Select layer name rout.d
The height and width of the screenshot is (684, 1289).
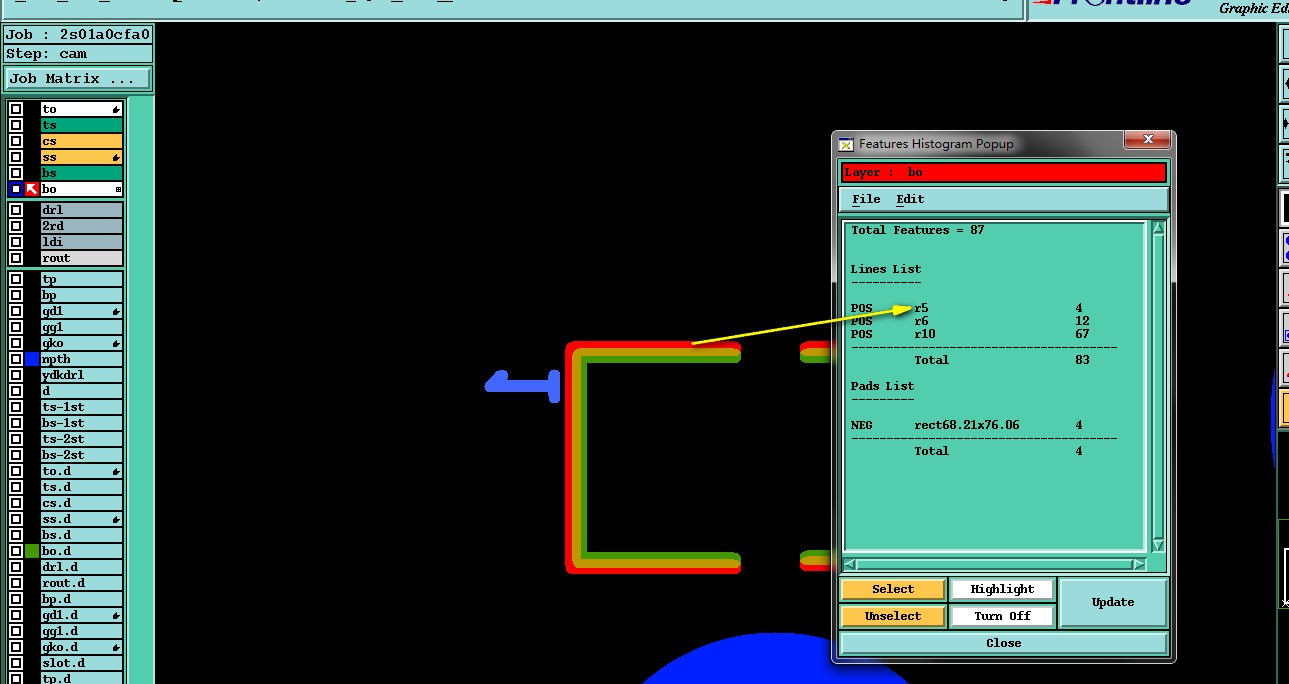(81, 583)
